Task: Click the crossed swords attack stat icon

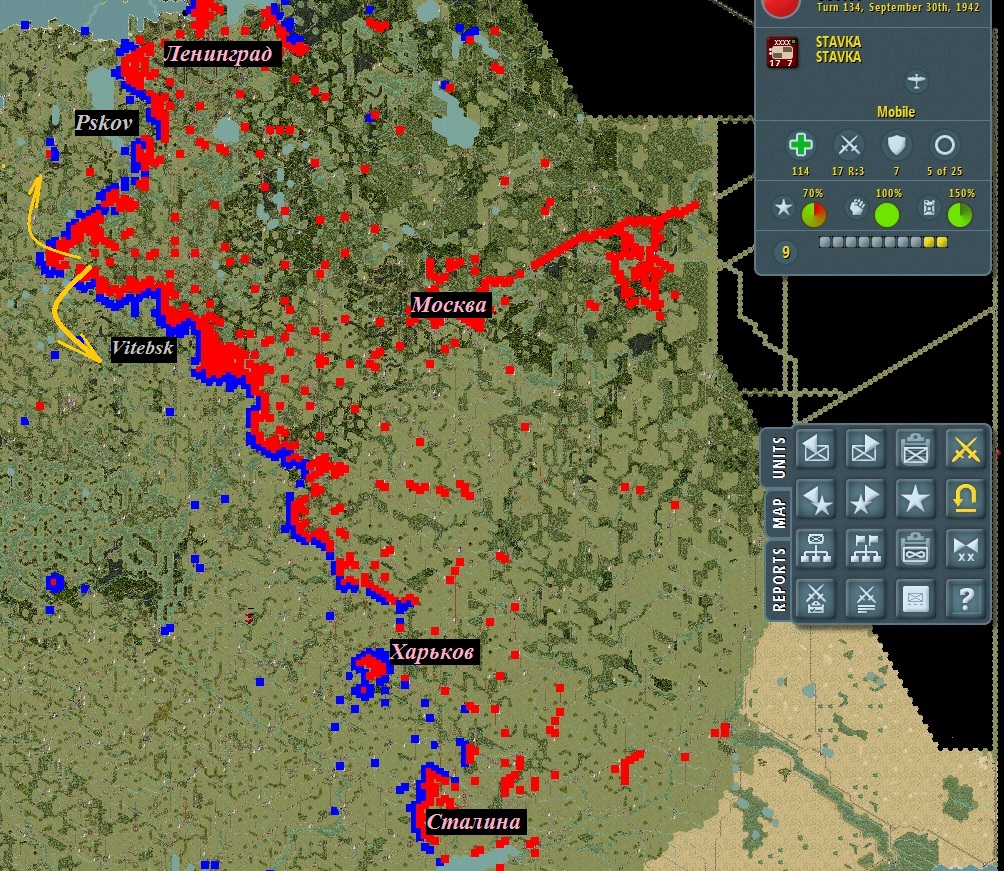Action: [848, 145]
